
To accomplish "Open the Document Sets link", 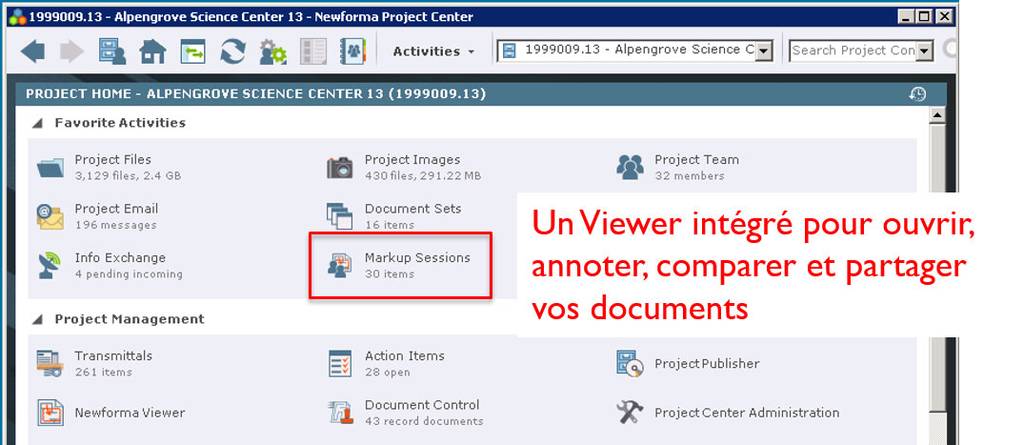I will pyautogui.click(x=413, y=208).
